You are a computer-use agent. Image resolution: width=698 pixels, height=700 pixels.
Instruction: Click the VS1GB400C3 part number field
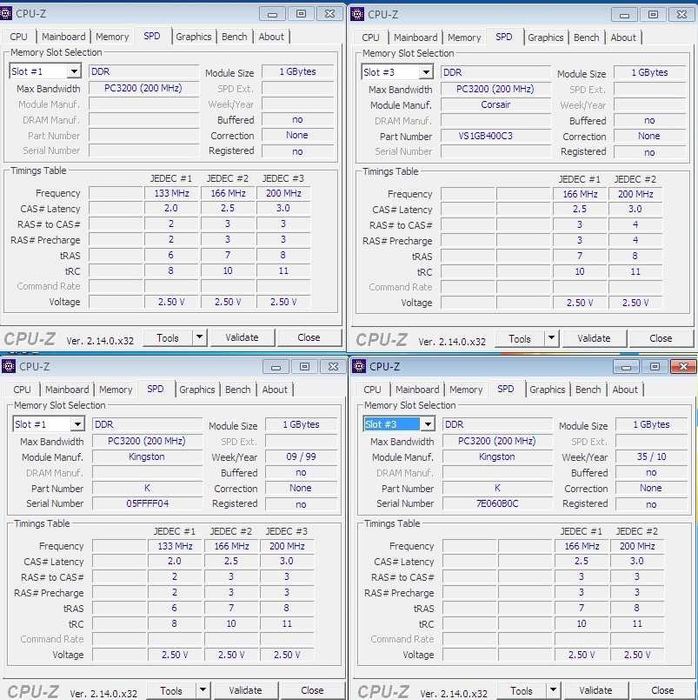click(496, 136)
